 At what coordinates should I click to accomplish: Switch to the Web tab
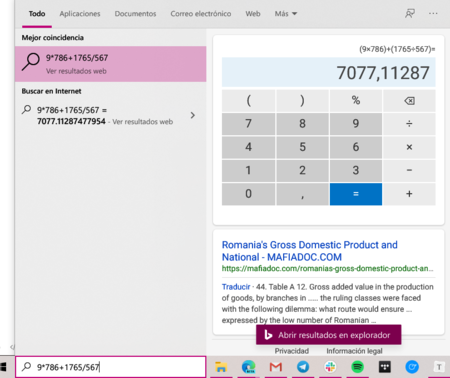coord(253,14)
